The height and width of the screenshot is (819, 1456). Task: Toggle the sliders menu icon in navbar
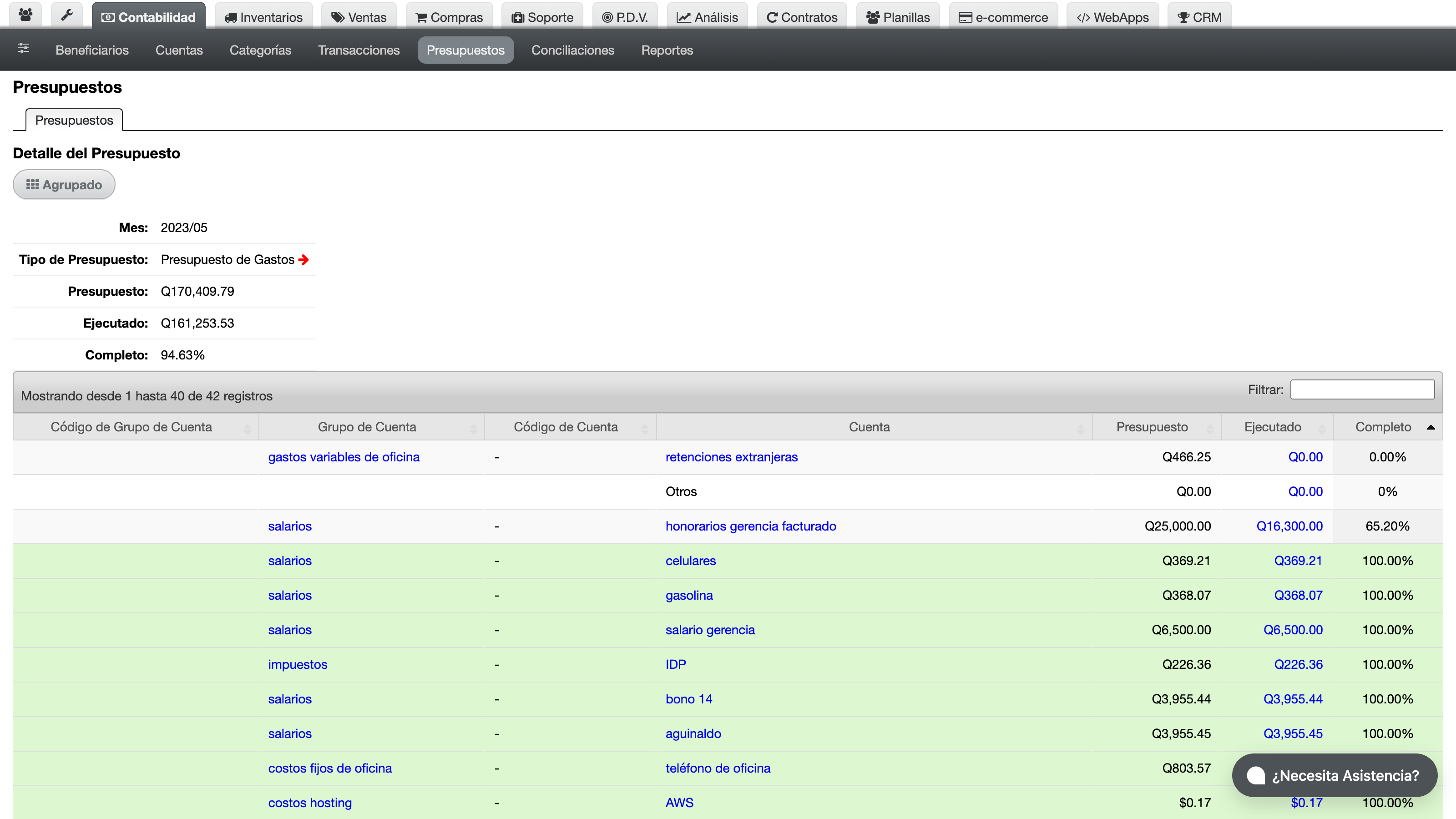coord(23,48)
